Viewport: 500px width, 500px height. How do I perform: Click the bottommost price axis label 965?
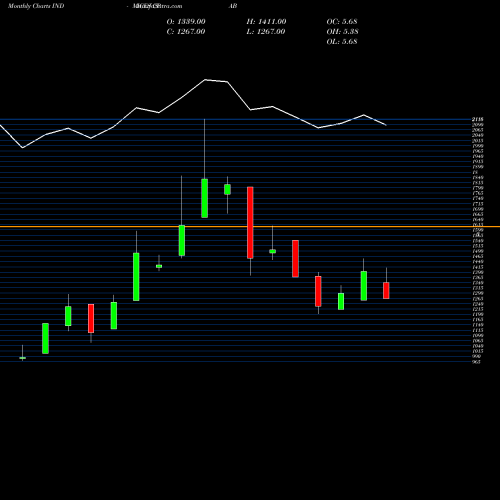[x=477, y=362]
